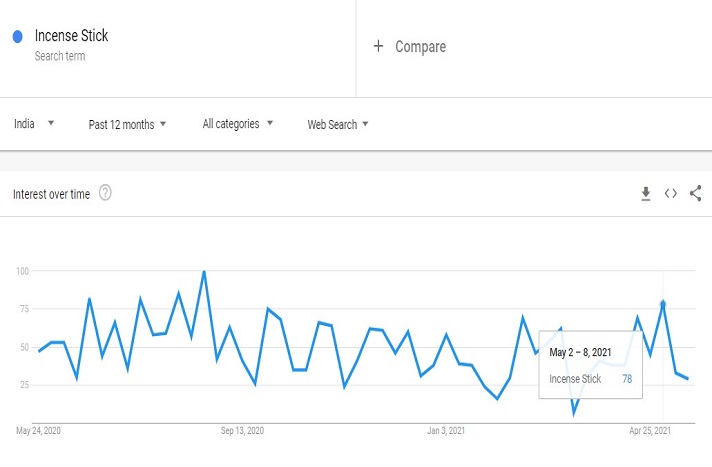This screenshot has width=712, height=467.
Task: Select the chart peak at 100
Action: pyautogui.click(x=204, y=271)
